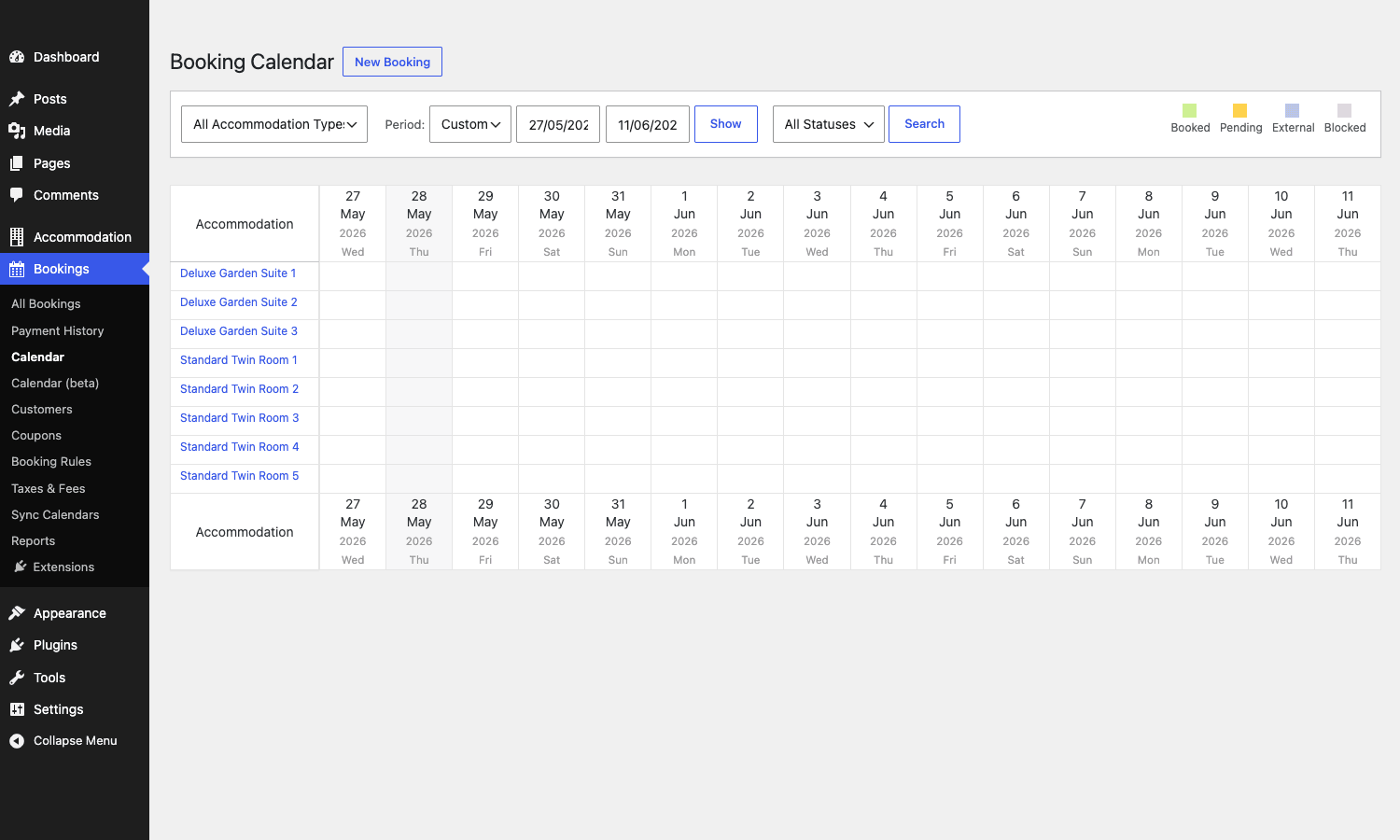Click the Settings sliders icon
The image size is (1400, 840).
[x=17, y=709]
